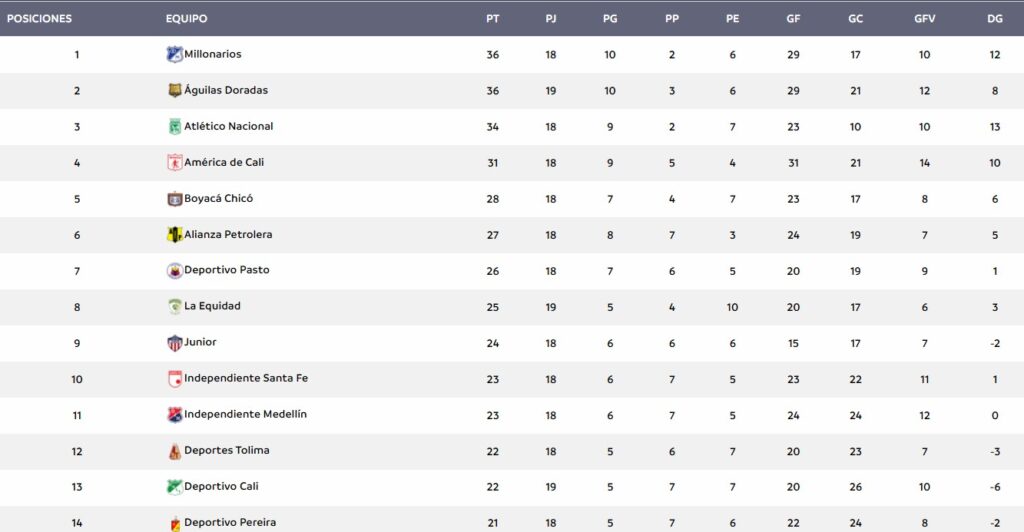Open the Deportivo Pereira team link
This screenshot has width=1024, height=532.
click(x=230, y=522)
